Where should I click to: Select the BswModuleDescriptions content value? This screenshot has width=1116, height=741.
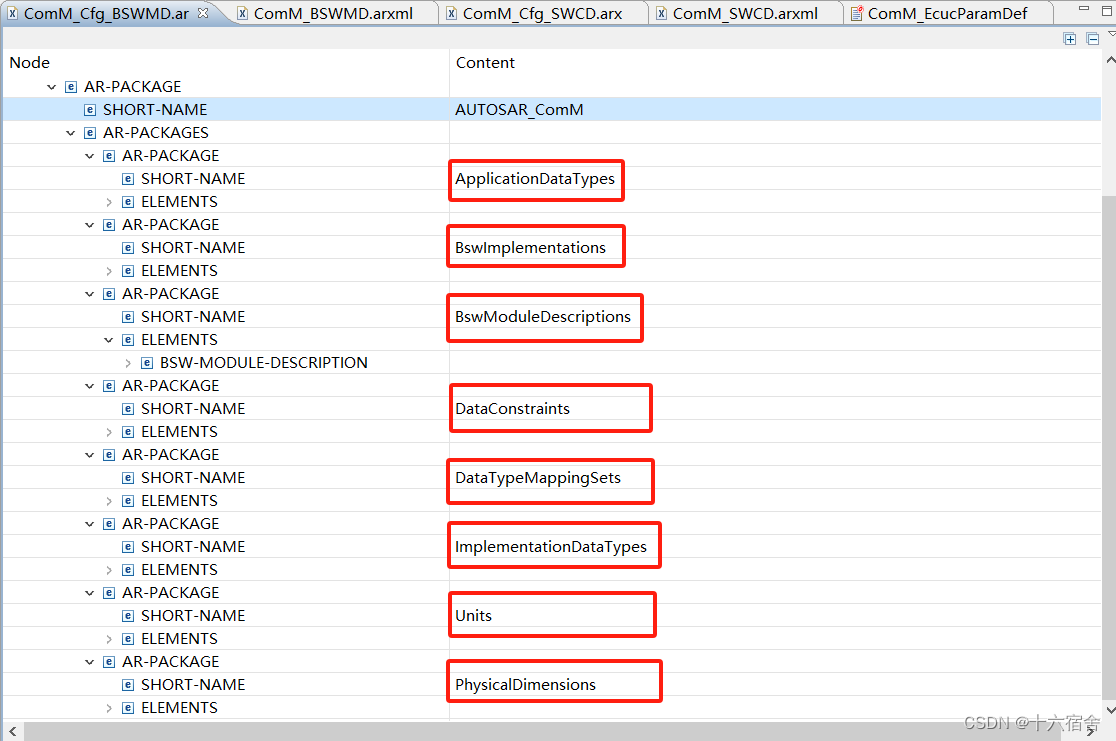pos(542,317)
